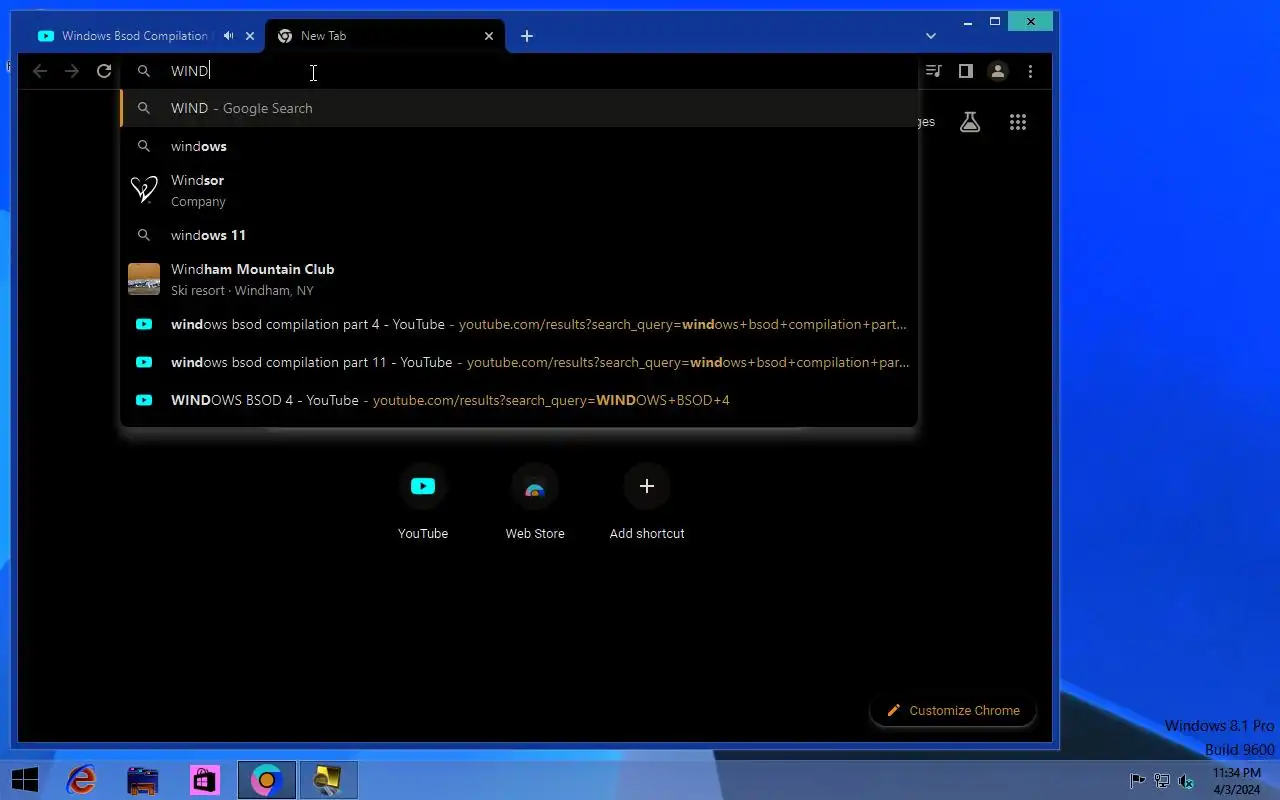The image size is (1280, 800).
Task: Open the media controls icon in toolbar
Action: tap(933, 71)
